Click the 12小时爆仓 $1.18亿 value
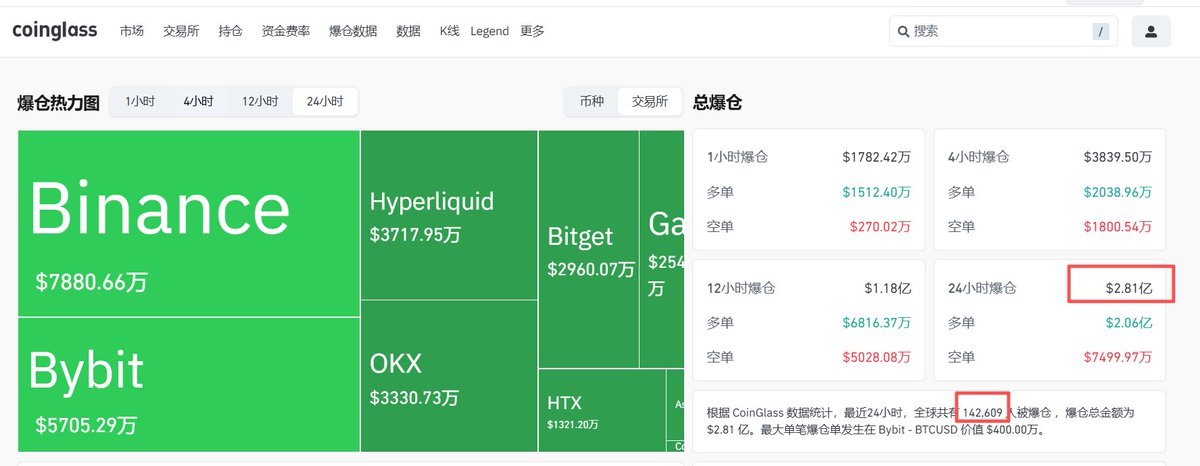The image size is (1200, 466). click(x=888, y=288)
